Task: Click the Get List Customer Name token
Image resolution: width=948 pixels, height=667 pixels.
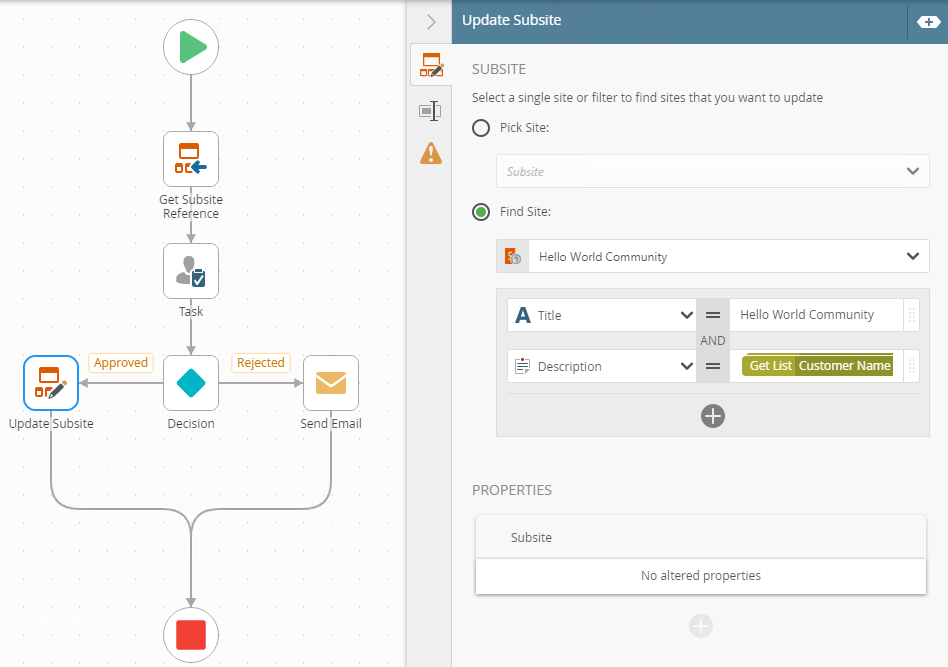Action: [818, 365]
